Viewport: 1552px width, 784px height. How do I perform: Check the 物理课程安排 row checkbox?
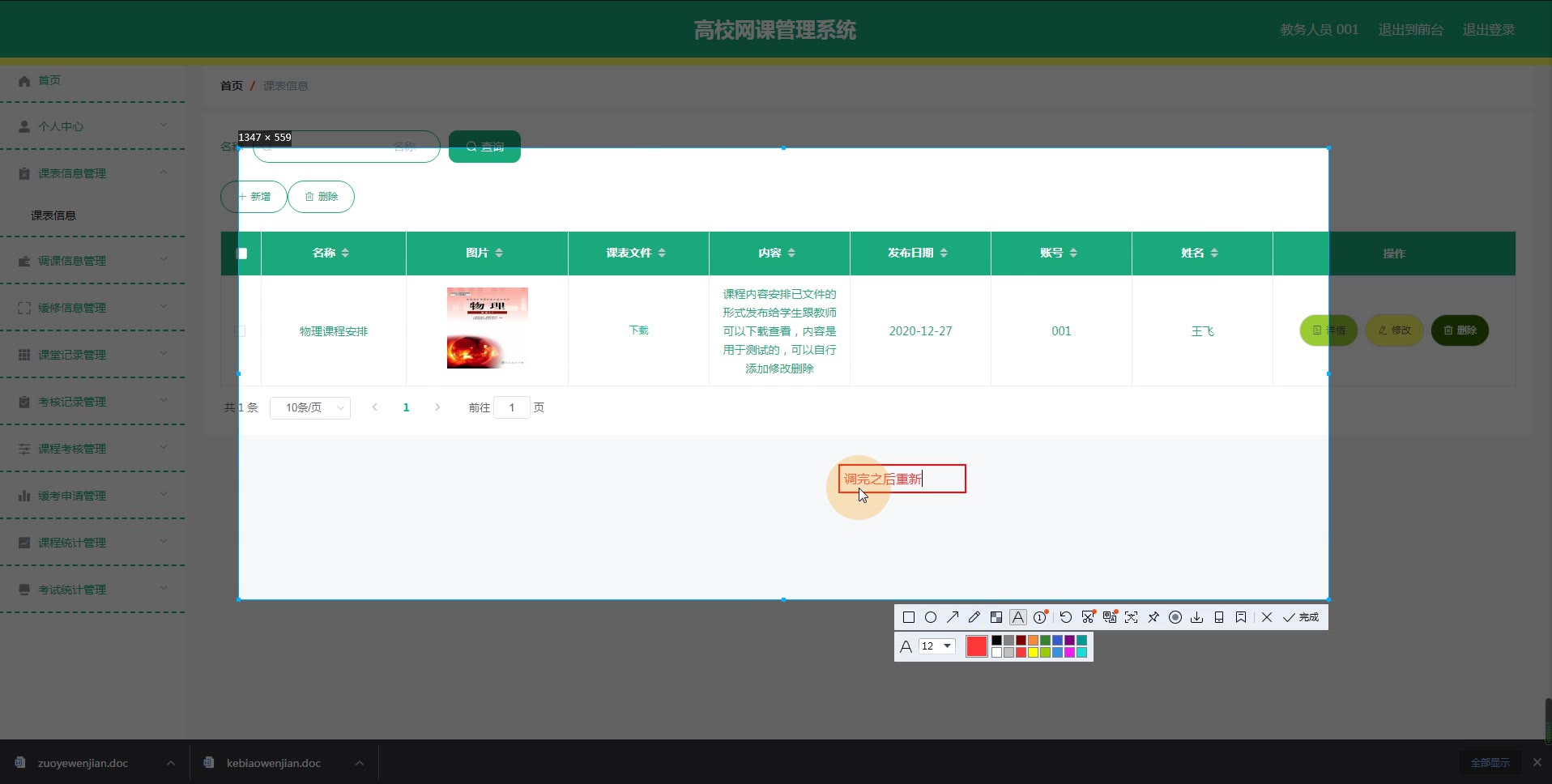click(x=240, y=330)
